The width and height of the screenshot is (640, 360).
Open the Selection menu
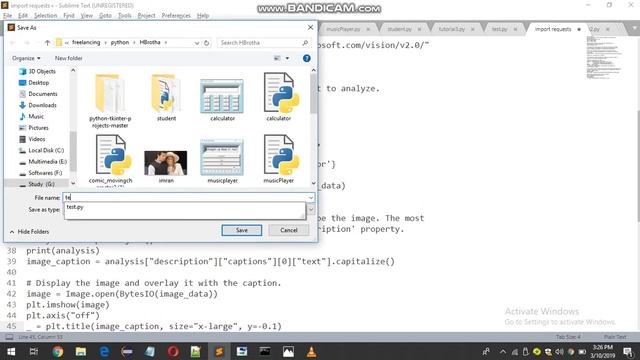pyautogui.click(x=45, y=16)
